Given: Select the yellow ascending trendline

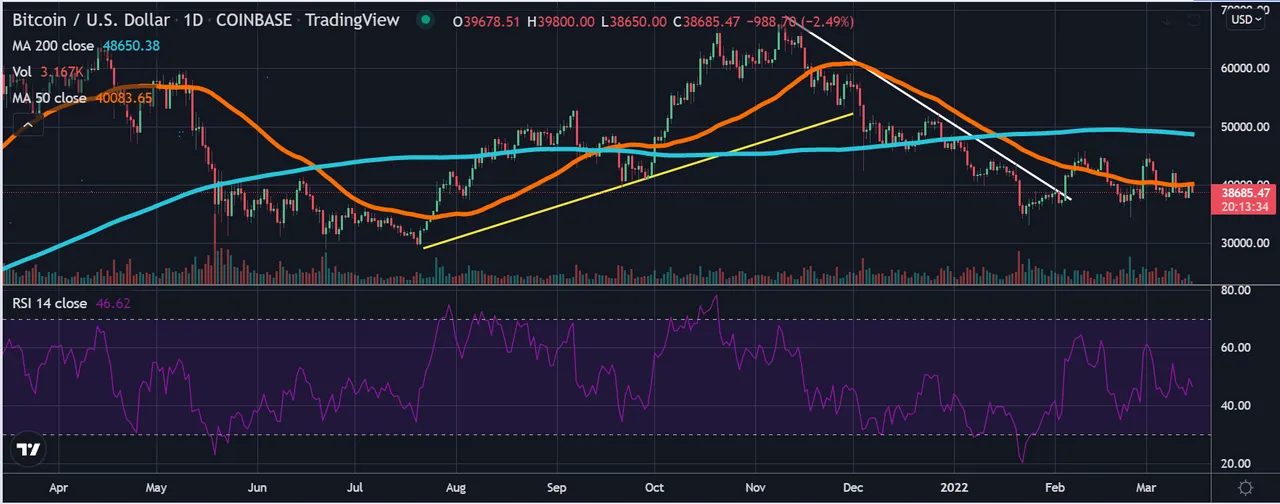Looking at the screenshot, I should click(x=638, y=181).
